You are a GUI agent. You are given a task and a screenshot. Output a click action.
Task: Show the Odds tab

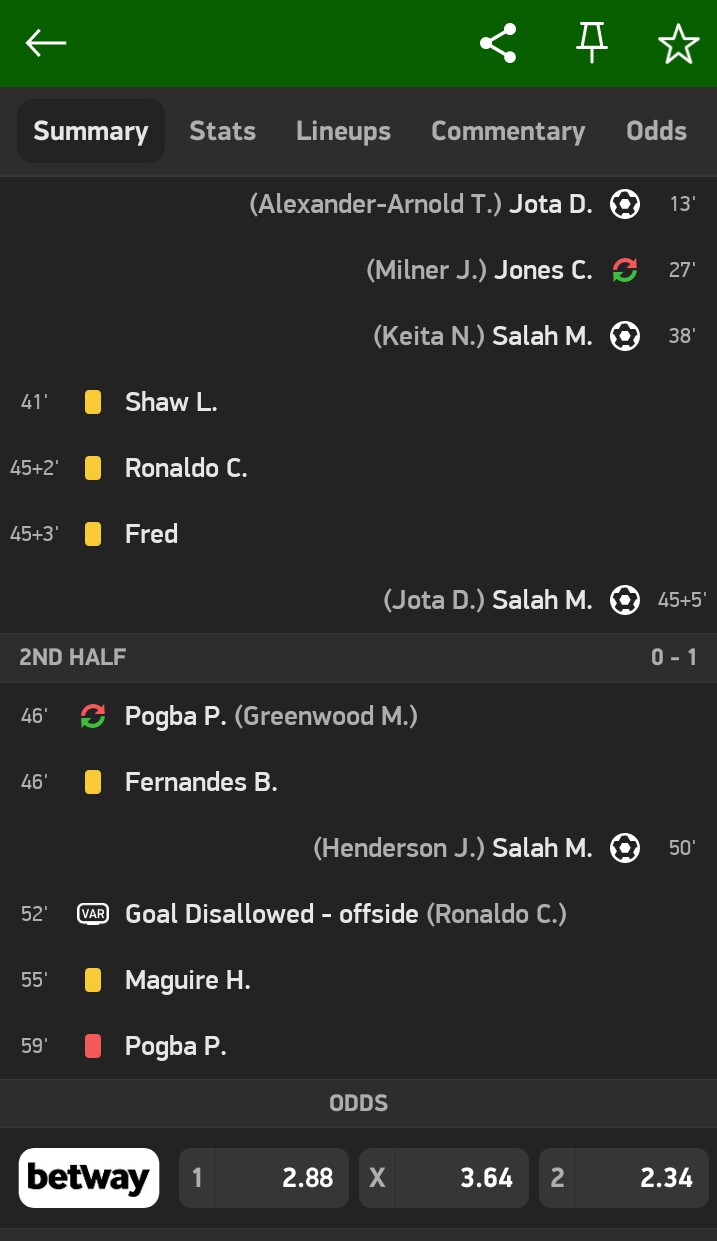[x=656, y=131]
